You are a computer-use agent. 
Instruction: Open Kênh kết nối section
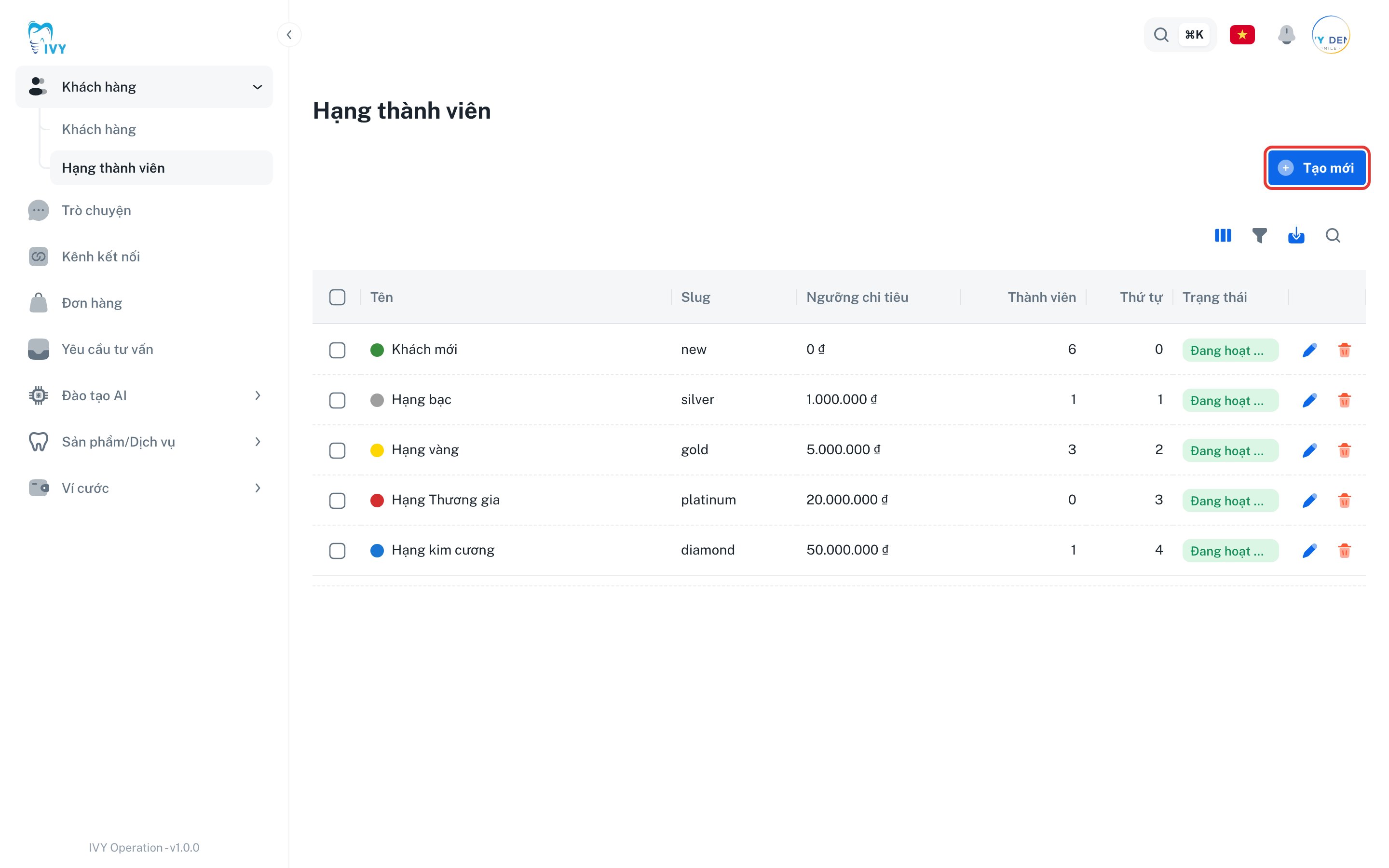coord(144,257)
